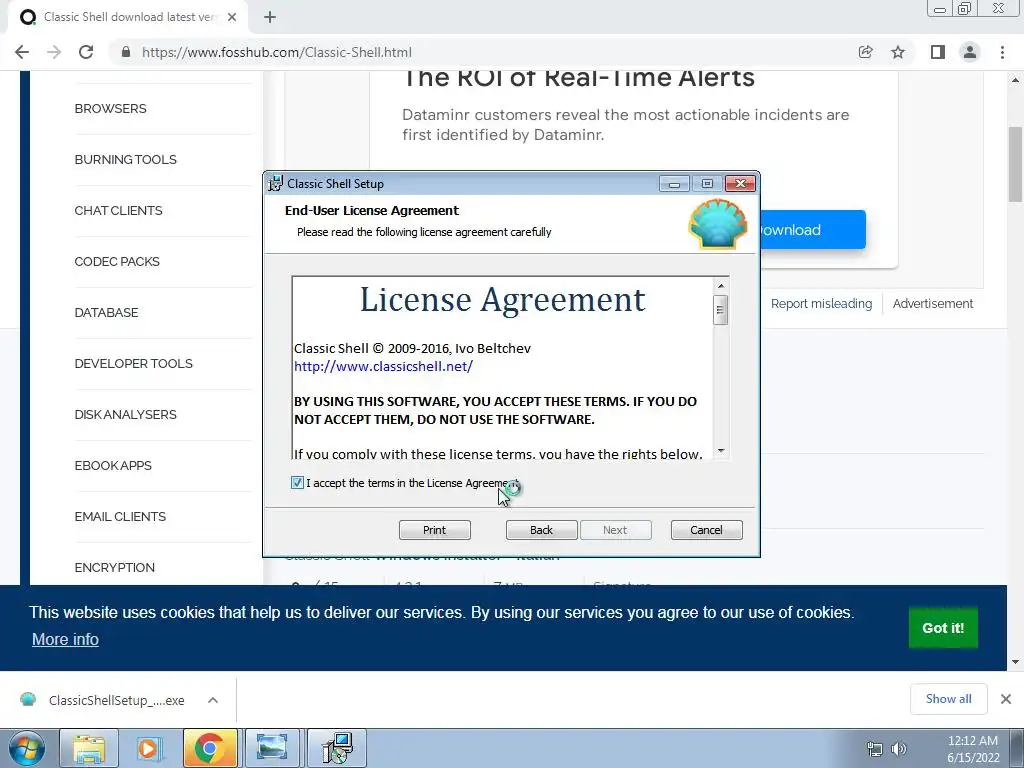Viewport: 1024px width, 768px height.
Task: Open DEVELOPER TOOLS category
Action: [x=133, y=363]
